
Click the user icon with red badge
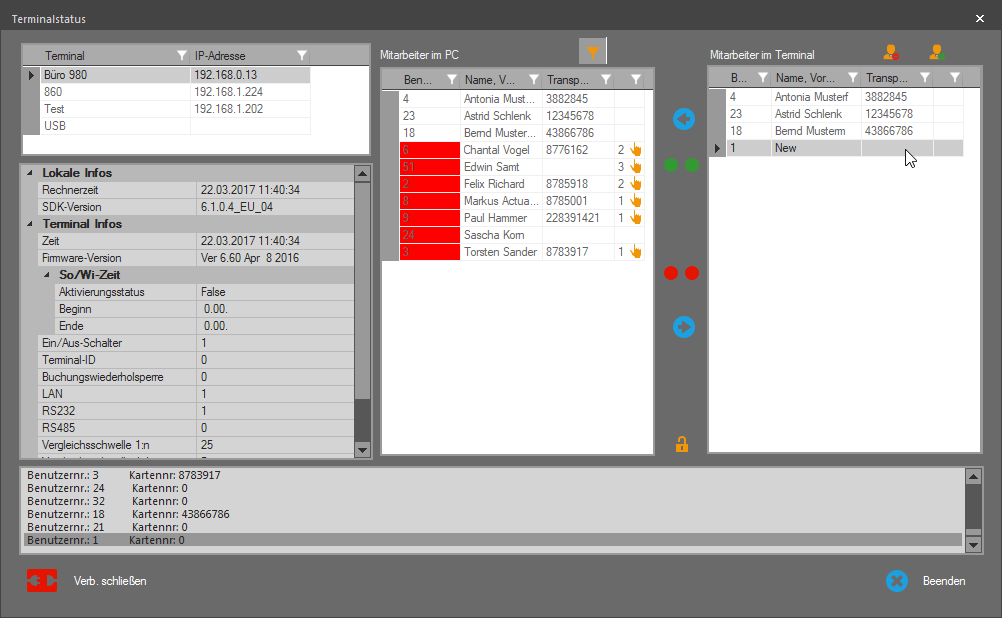tap(890, 53)
